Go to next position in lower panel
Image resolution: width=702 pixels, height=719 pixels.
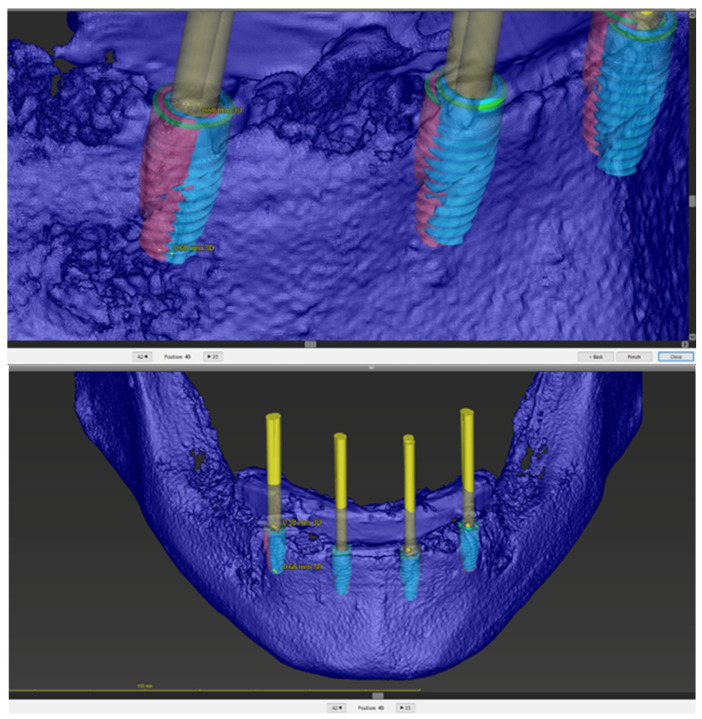(x=405, y=708)
